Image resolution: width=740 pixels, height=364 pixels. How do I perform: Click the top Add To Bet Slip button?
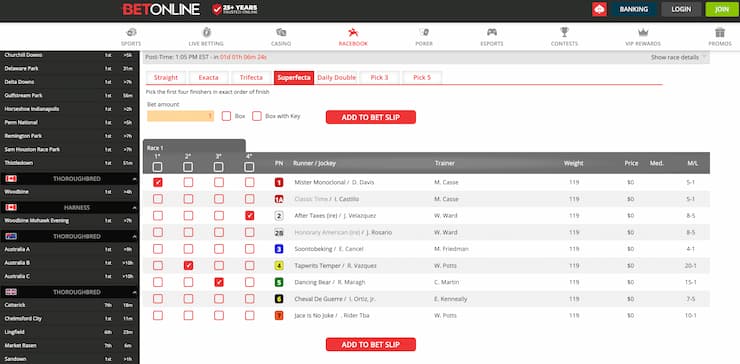coord(370,117)
